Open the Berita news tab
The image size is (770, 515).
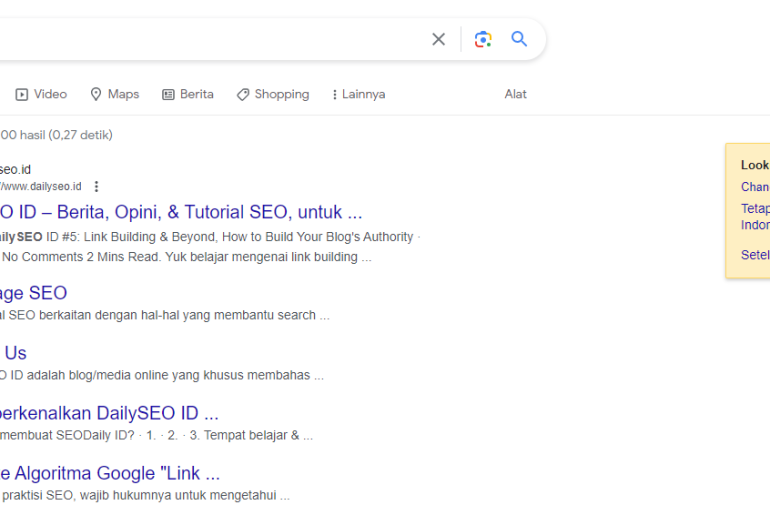188,94
